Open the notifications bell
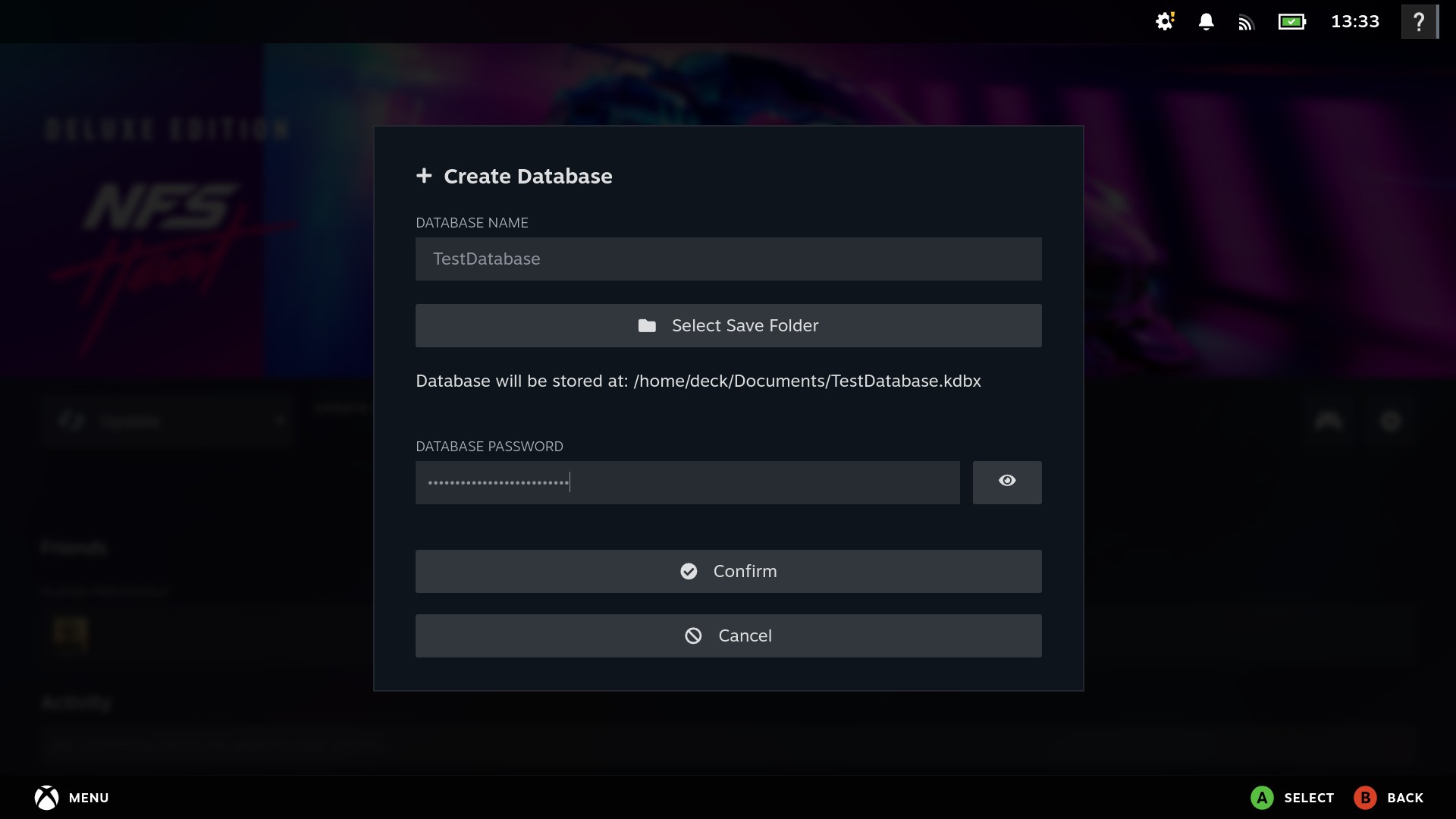This screenshot has height=819, width=1456. click(x=1206, y=21)
